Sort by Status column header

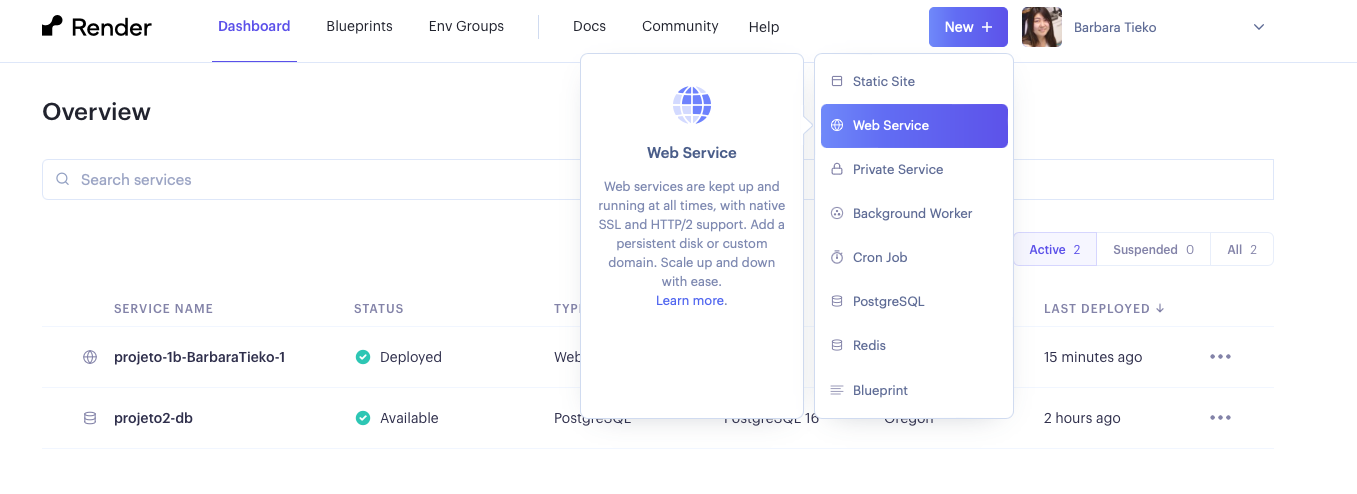coord(379,309)
